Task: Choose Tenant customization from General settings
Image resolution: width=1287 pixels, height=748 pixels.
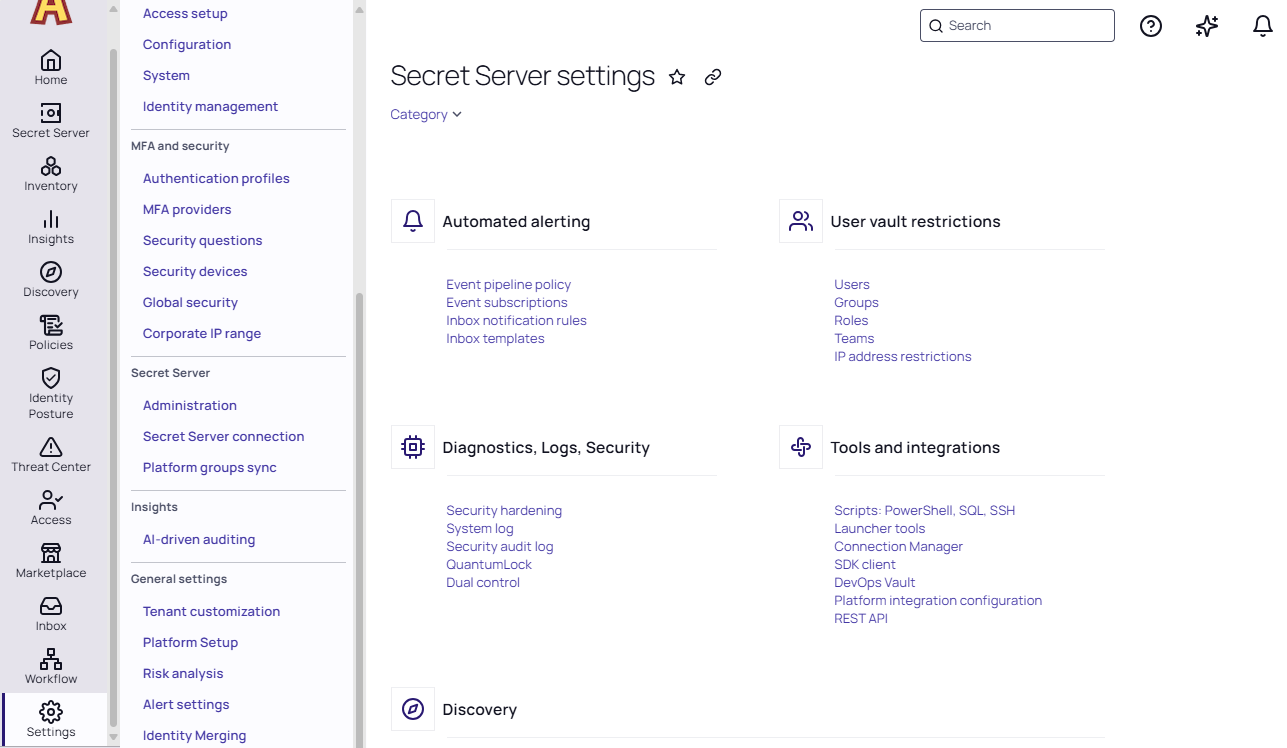Action: click(211, 612)
